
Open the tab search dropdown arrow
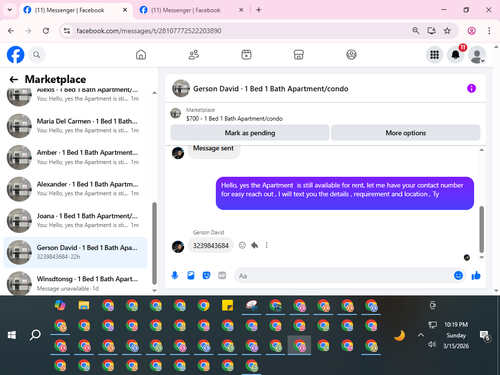10,10
